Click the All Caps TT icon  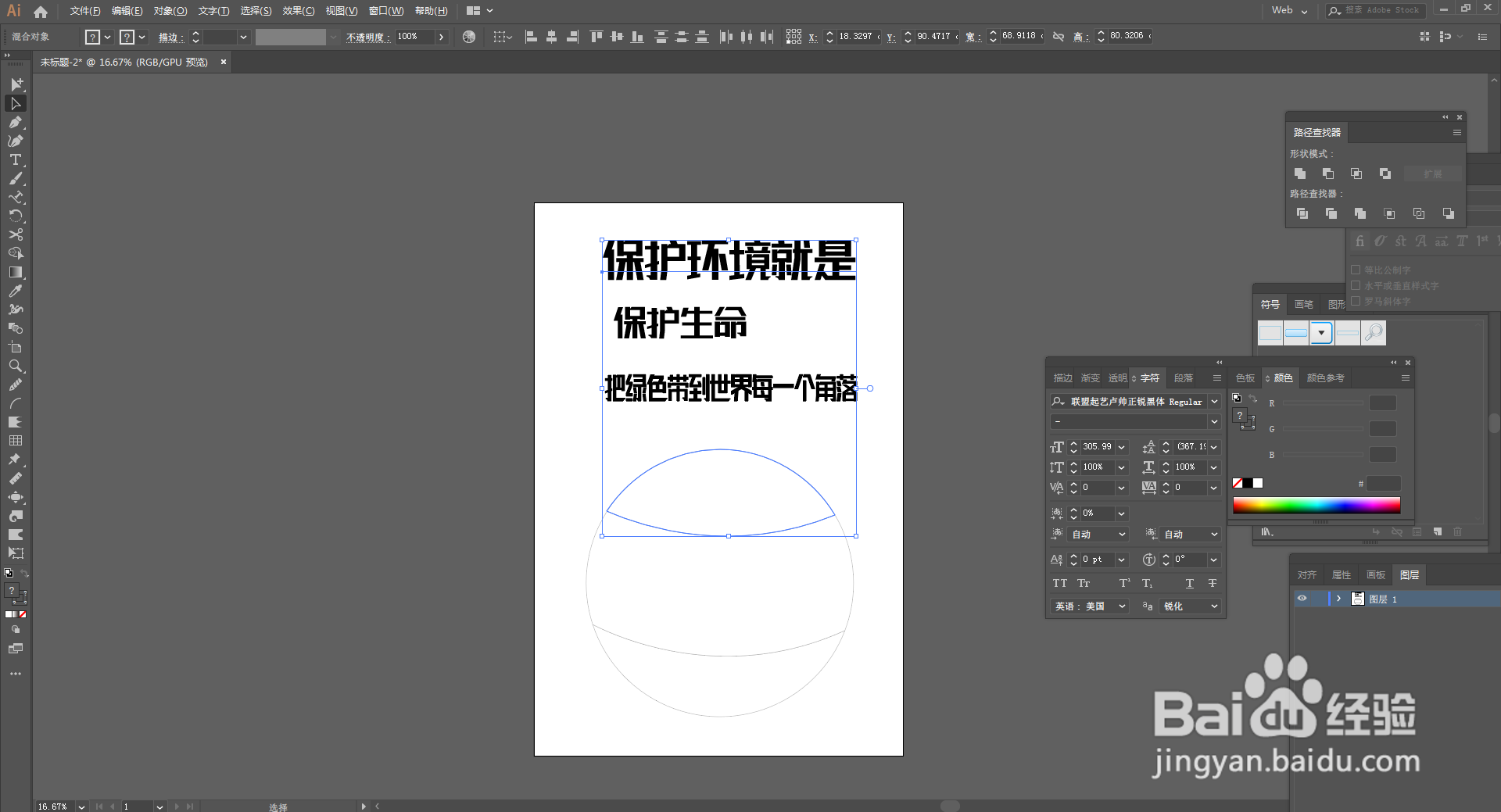tap(1060, 583)
